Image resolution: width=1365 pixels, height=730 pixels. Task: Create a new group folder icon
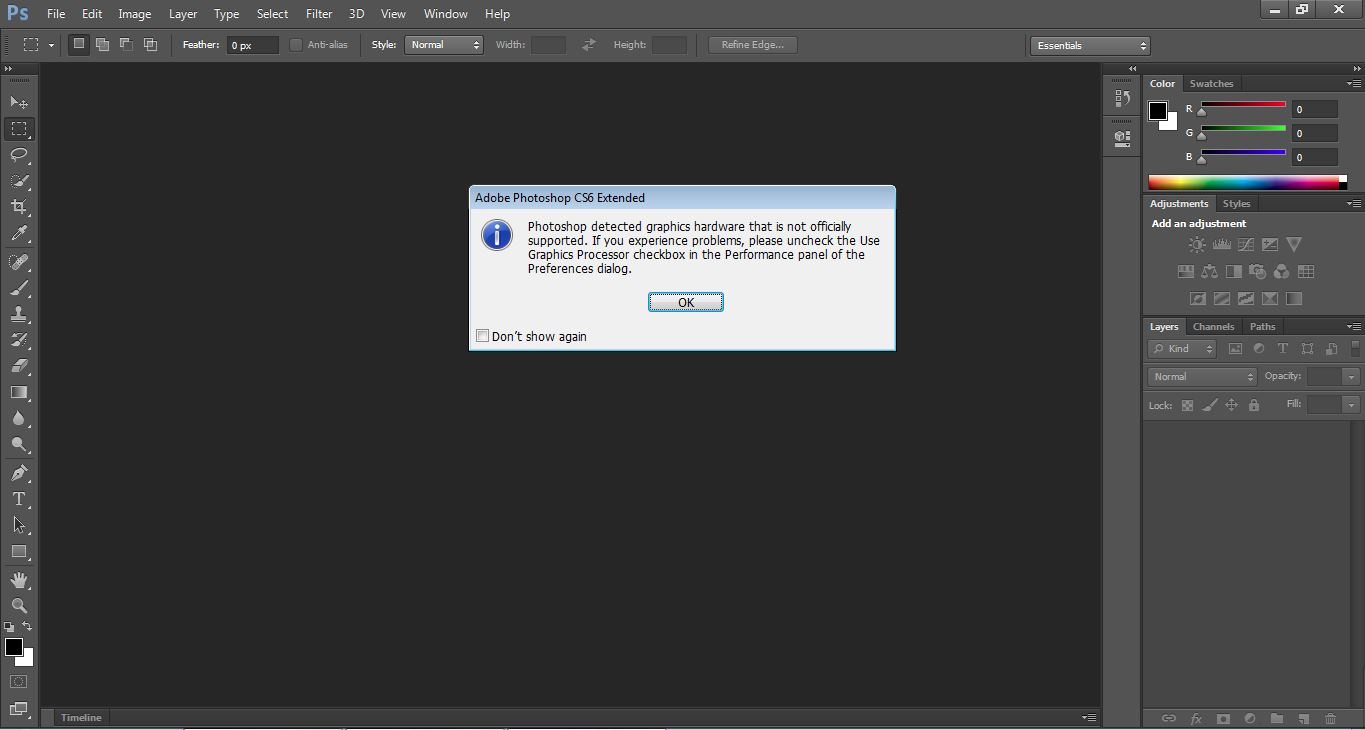pyautogui.click(x=1277, y=718)
